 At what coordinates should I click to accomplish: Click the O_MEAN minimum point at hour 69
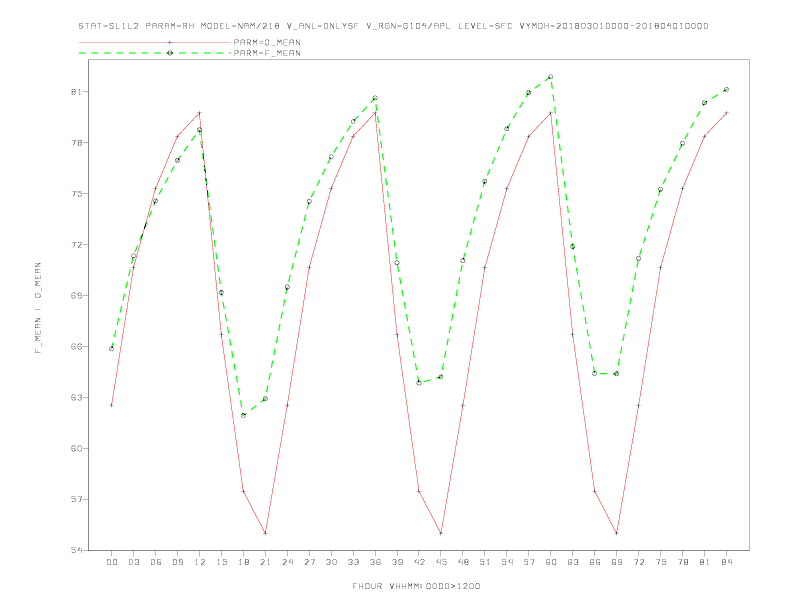(617, 533)
